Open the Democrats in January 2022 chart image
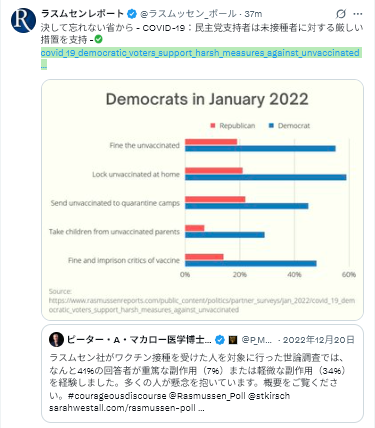This screenshot has height=428, width=375. pyautogui.click(x=202, y=200)
